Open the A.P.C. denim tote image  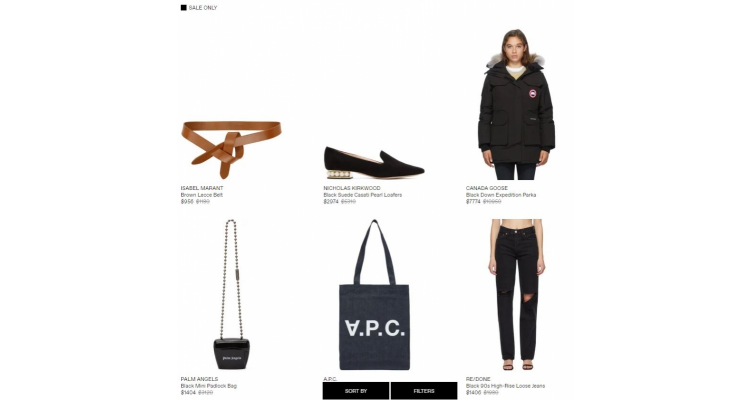pos(374,294)
